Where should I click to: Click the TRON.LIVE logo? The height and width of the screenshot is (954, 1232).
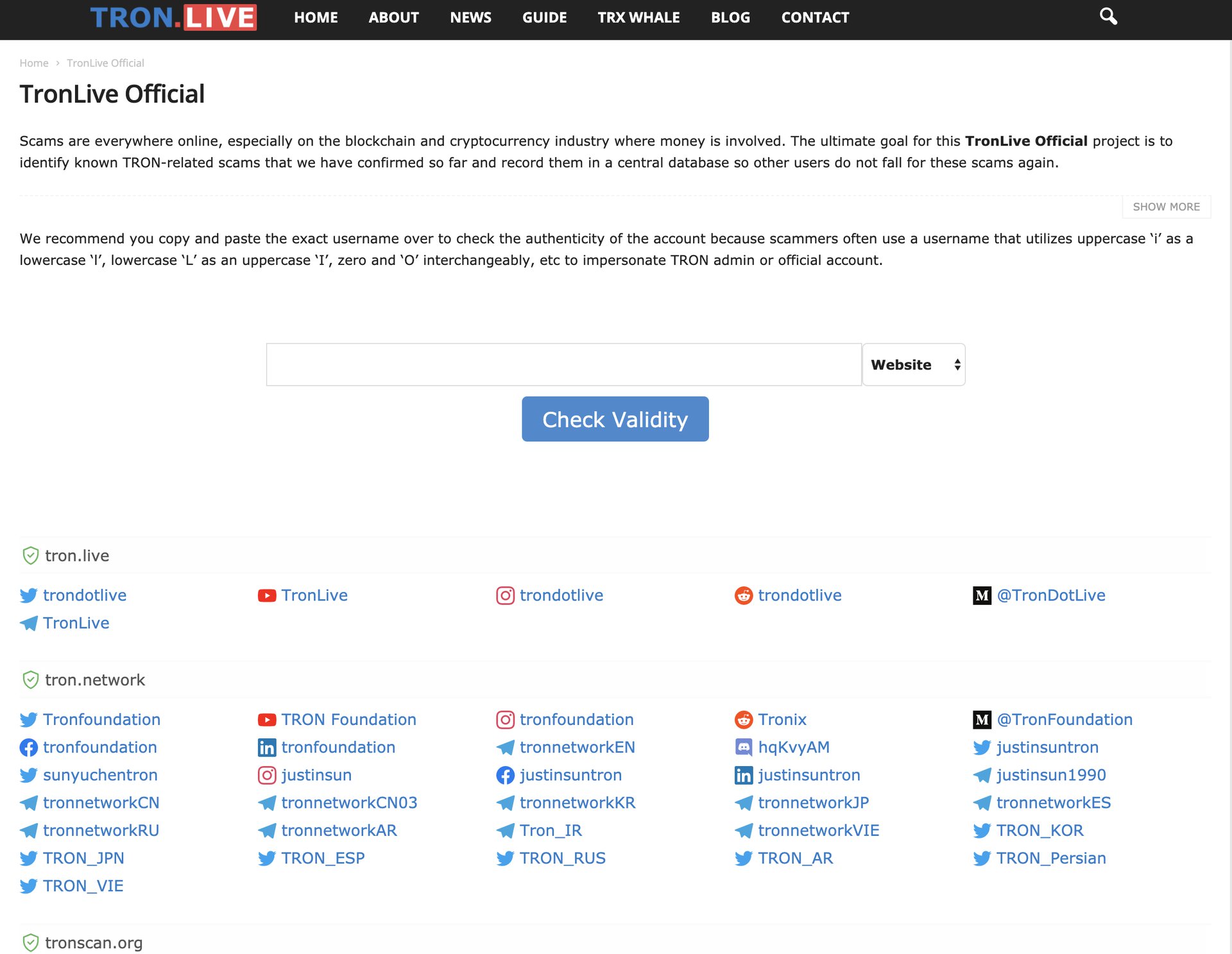click(x=173, y=17)
